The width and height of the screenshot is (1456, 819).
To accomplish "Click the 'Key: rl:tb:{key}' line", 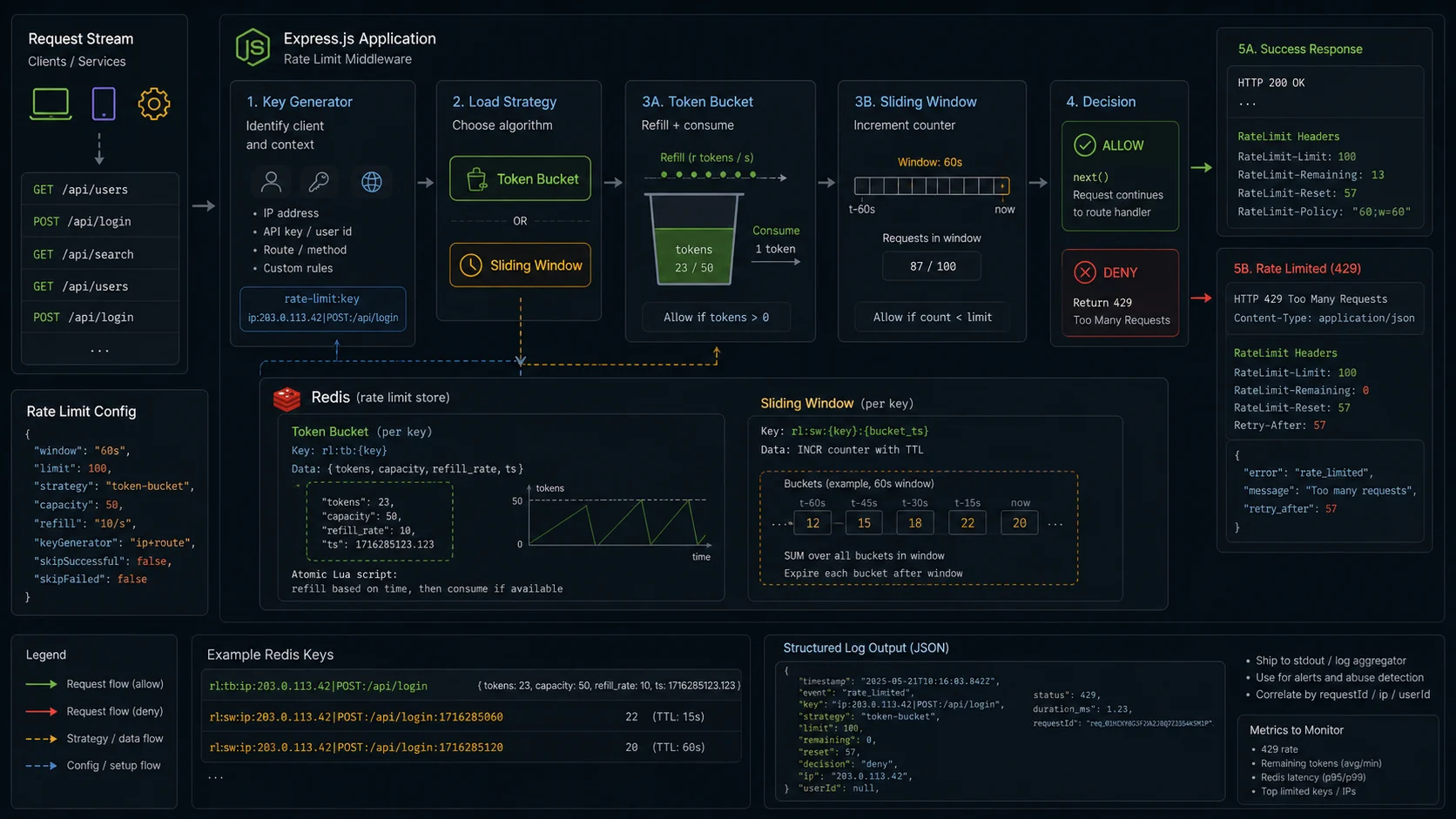I will 339,451.
